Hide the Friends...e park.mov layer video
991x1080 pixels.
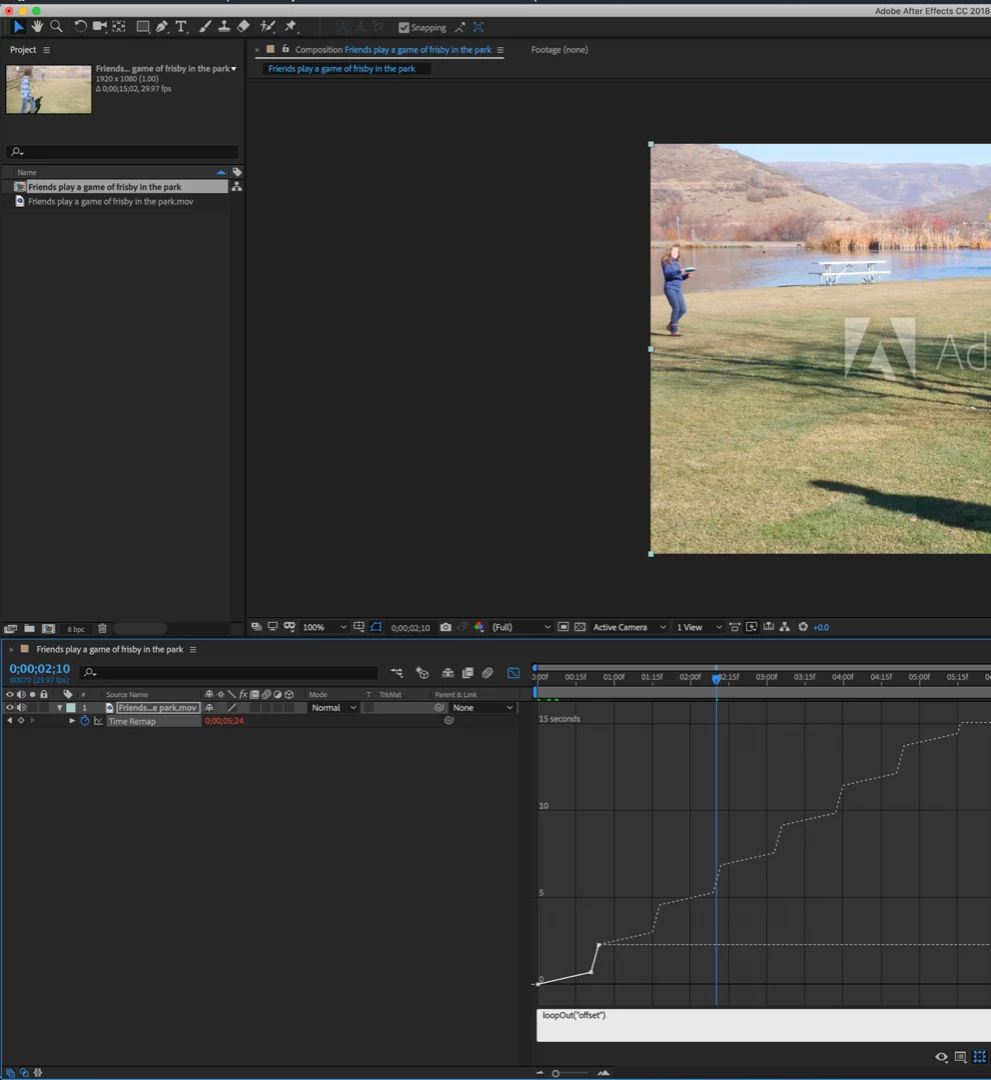pos(10,707)
